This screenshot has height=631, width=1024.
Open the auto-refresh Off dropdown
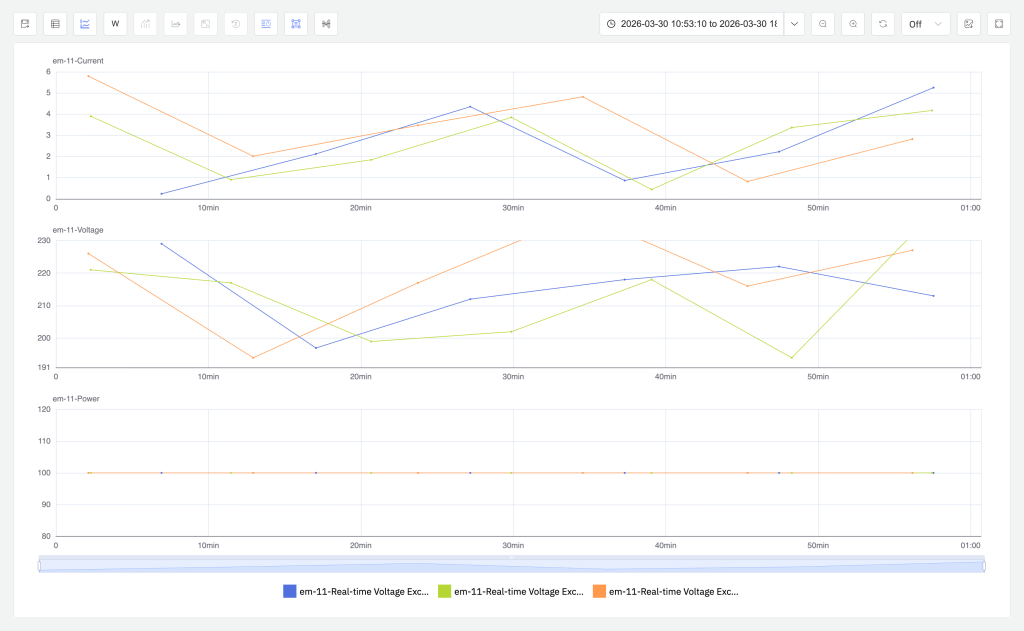[x=925, y=24]
